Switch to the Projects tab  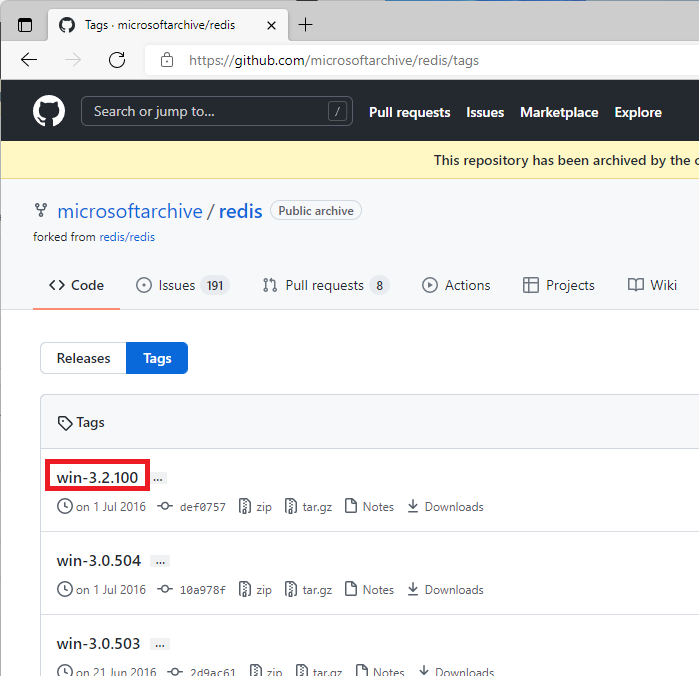coord(559,285)
